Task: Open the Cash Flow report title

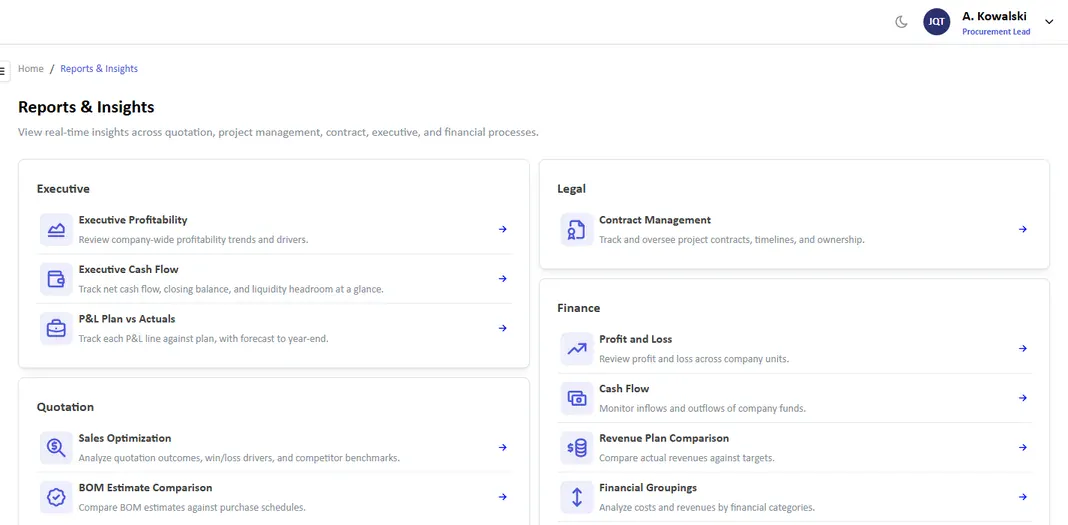Action: (x=624, y=389)
